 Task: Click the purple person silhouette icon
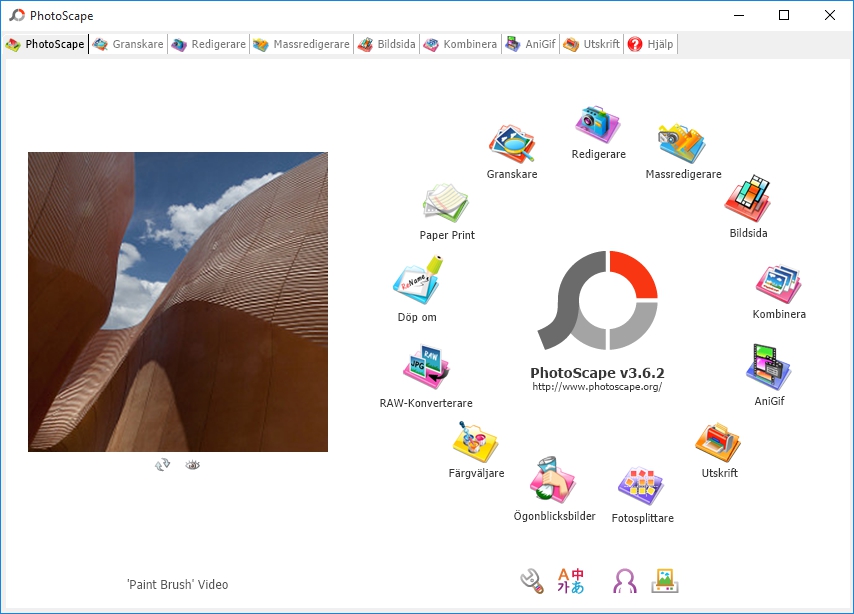[x=625, y=581]
